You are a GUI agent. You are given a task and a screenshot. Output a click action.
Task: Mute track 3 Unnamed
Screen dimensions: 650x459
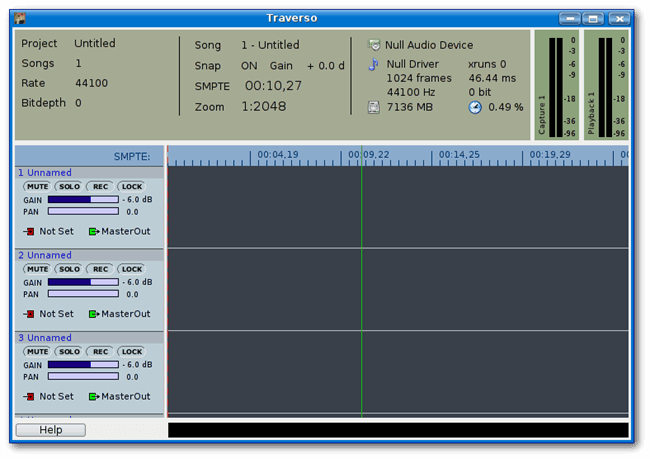click(37, 352)
